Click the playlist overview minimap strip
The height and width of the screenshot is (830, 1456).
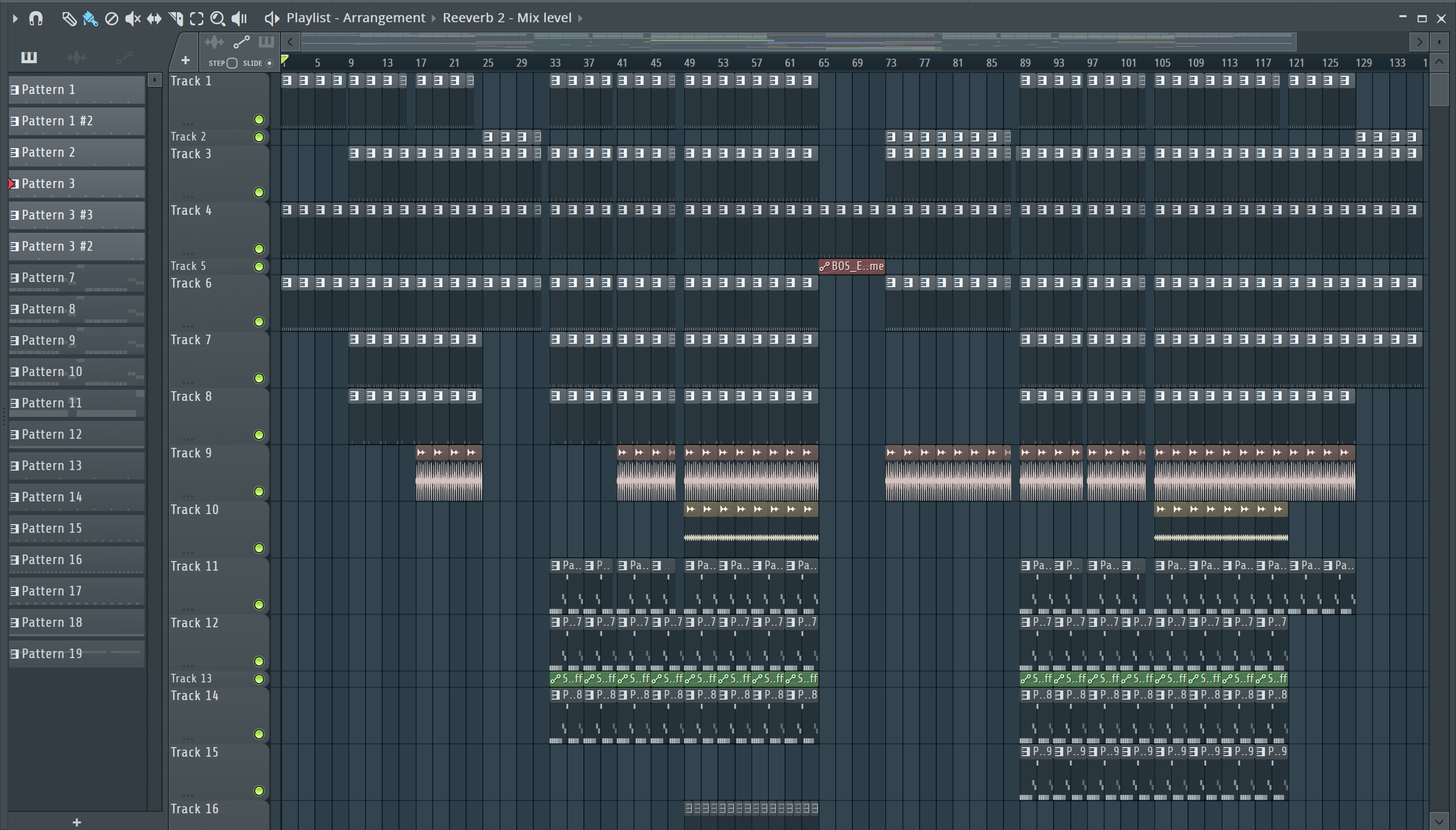(x=798, y=41)
